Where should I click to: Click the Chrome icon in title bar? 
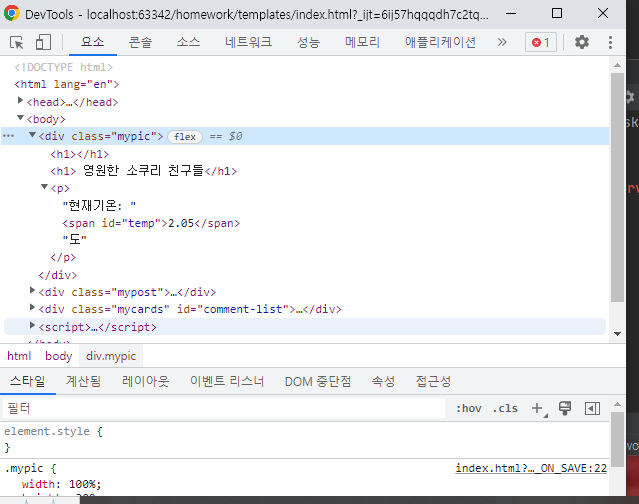click(x=12, y=13)
